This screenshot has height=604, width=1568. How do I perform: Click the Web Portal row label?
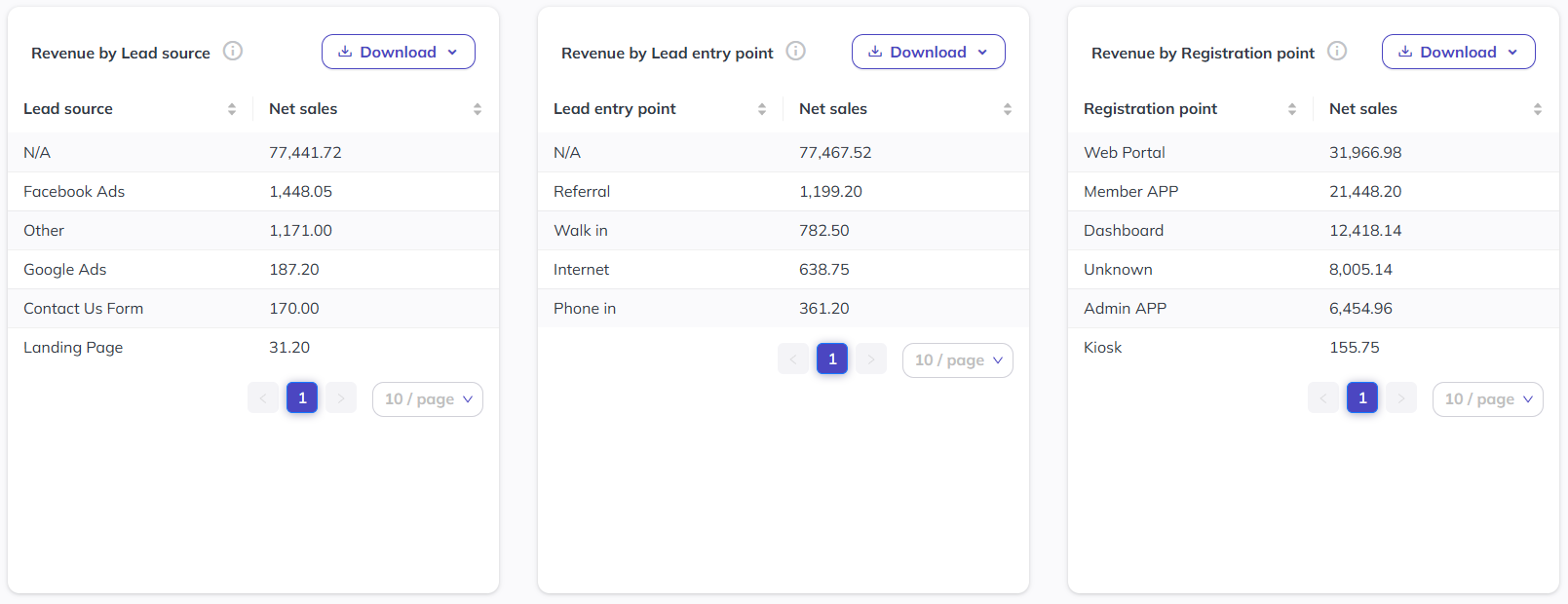(1125, 153)
